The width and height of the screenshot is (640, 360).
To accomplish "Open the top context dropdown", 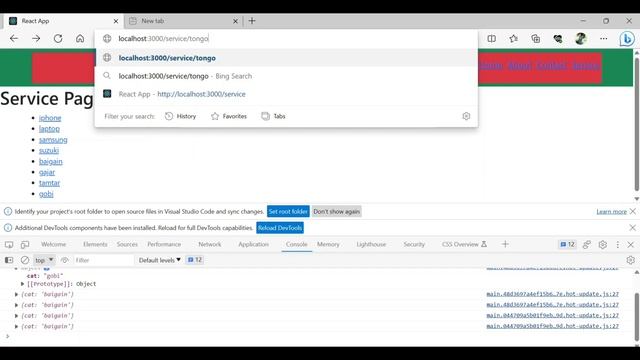I will click(x=44, y=260).
